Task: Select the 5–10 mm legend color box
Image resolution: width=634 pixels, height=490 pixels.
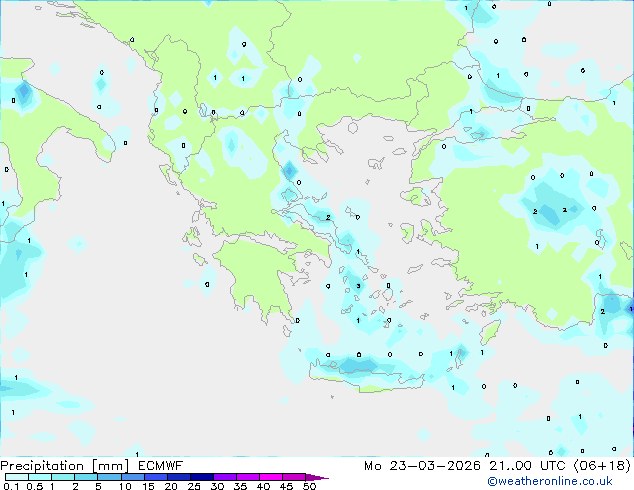Action: coord(109,477)
